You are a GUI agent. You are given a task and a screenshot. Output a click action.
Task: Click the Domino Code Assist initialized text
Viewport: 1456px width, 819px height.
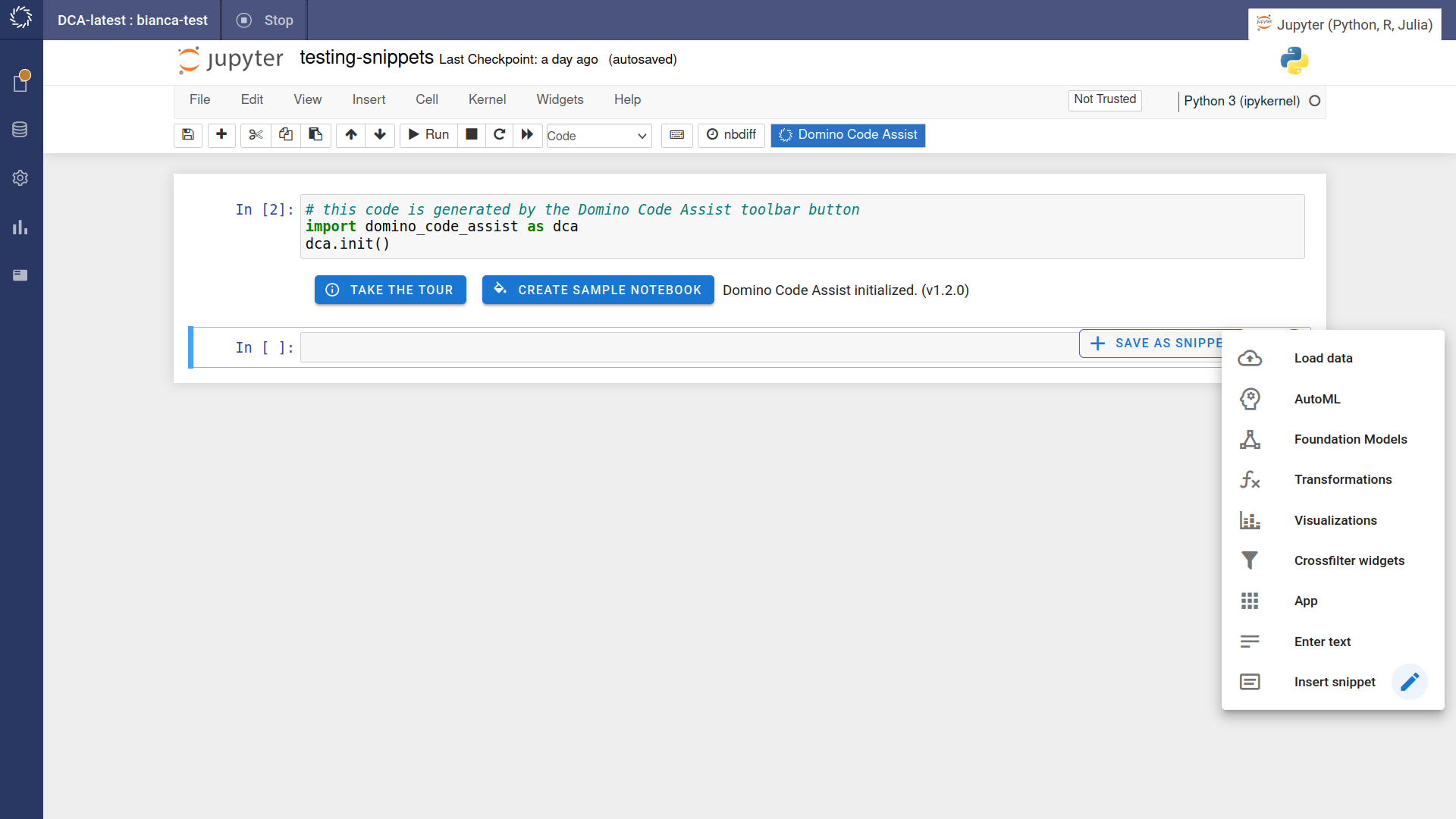click(846, 290)
